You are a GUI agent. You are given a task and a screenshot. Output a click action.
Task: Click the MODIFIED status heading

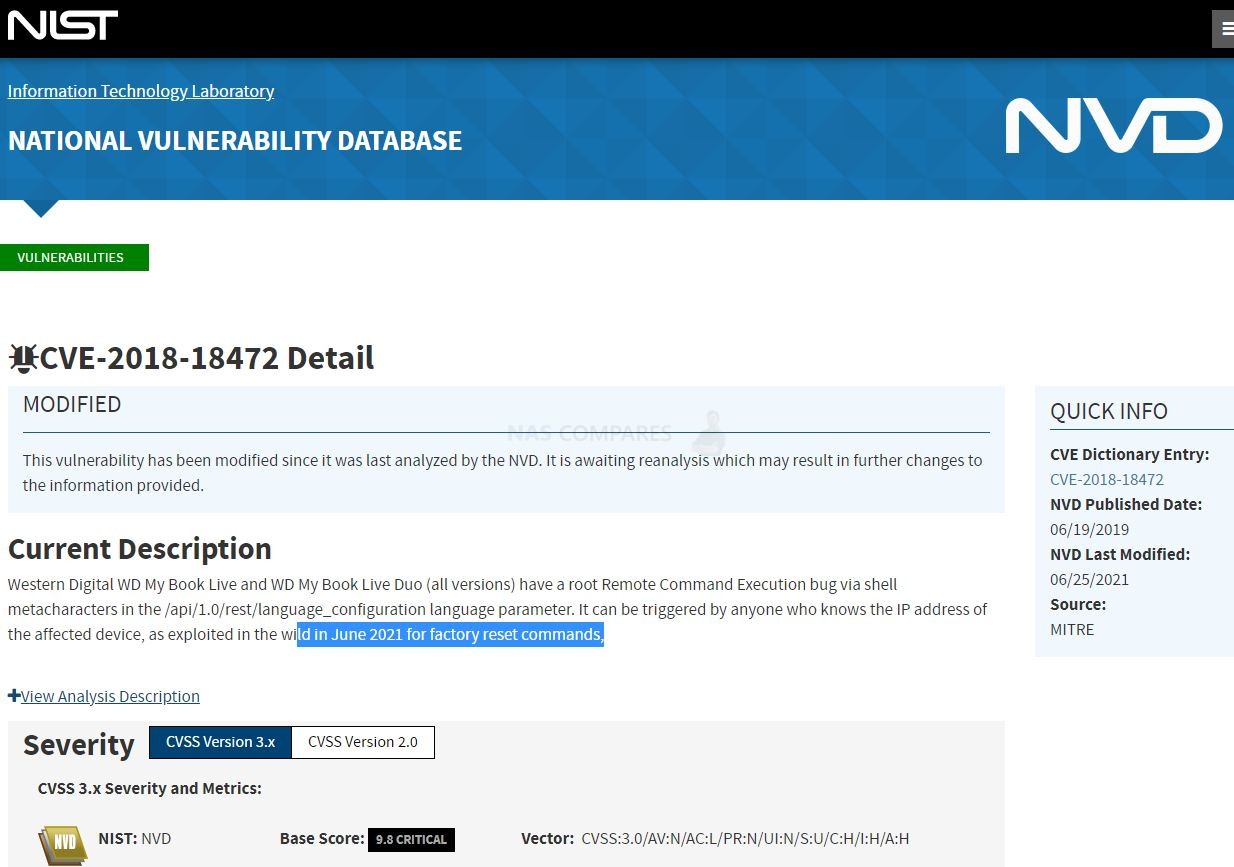coord(72,404)
